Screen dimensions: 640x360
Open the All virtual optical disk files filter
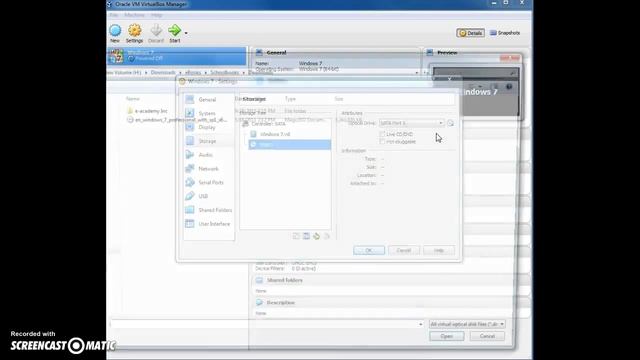467,324
